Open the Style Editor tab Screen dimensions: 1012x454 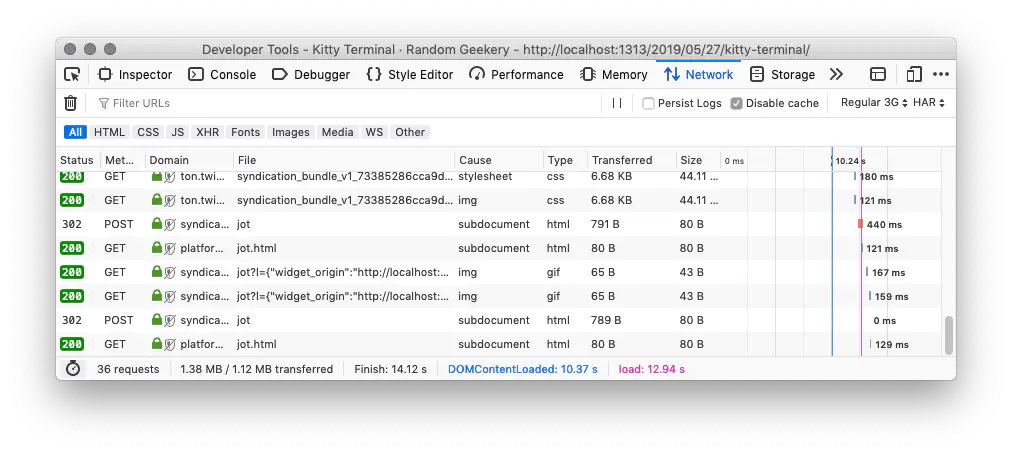click(410, 74)
